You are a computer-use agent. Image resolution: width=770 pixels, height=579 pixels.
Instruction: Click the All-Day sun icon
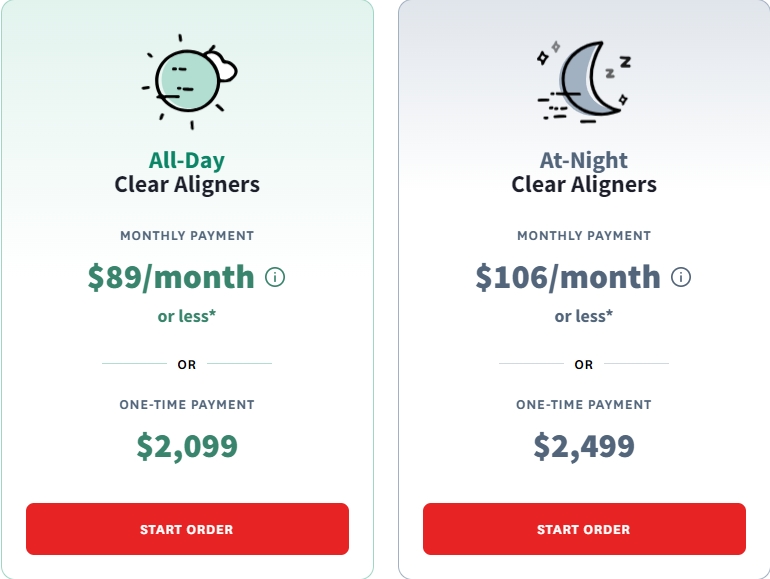tap(190, 82)
